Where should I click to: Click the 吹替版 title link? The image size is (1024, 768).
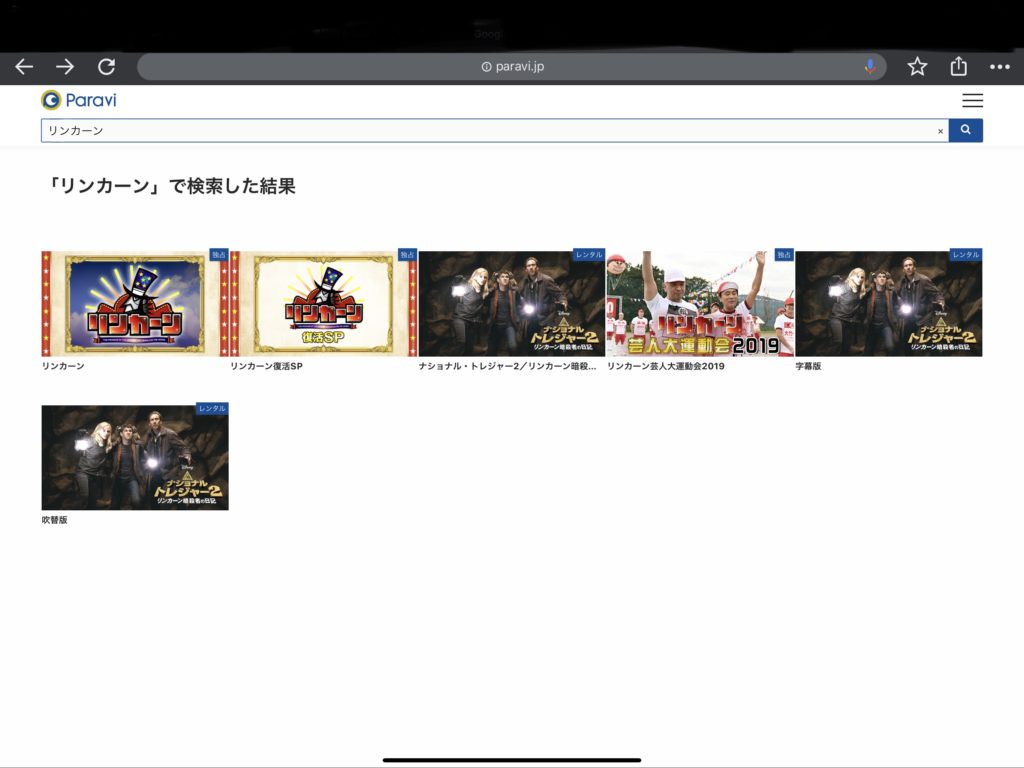coord(55,520)
